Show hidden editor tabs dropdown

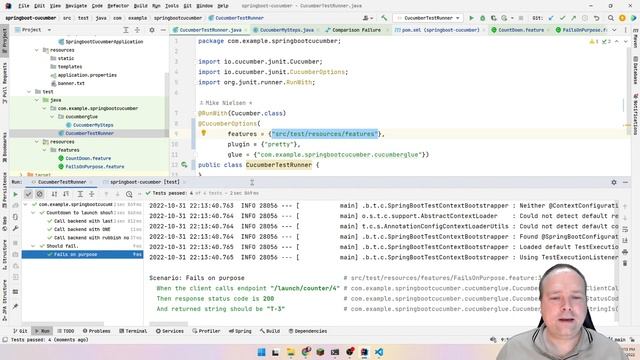coord(614,30)
